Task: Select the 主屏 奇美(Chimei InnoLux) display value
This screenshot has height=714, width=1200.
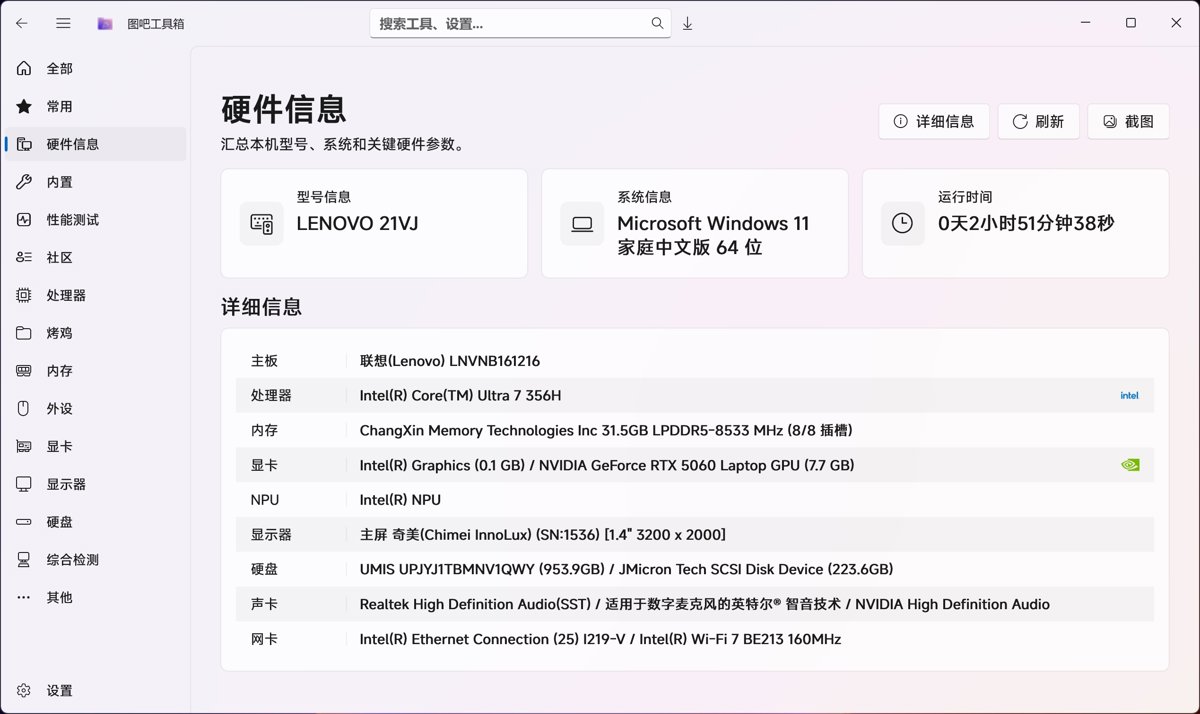Action: (543, 535)
